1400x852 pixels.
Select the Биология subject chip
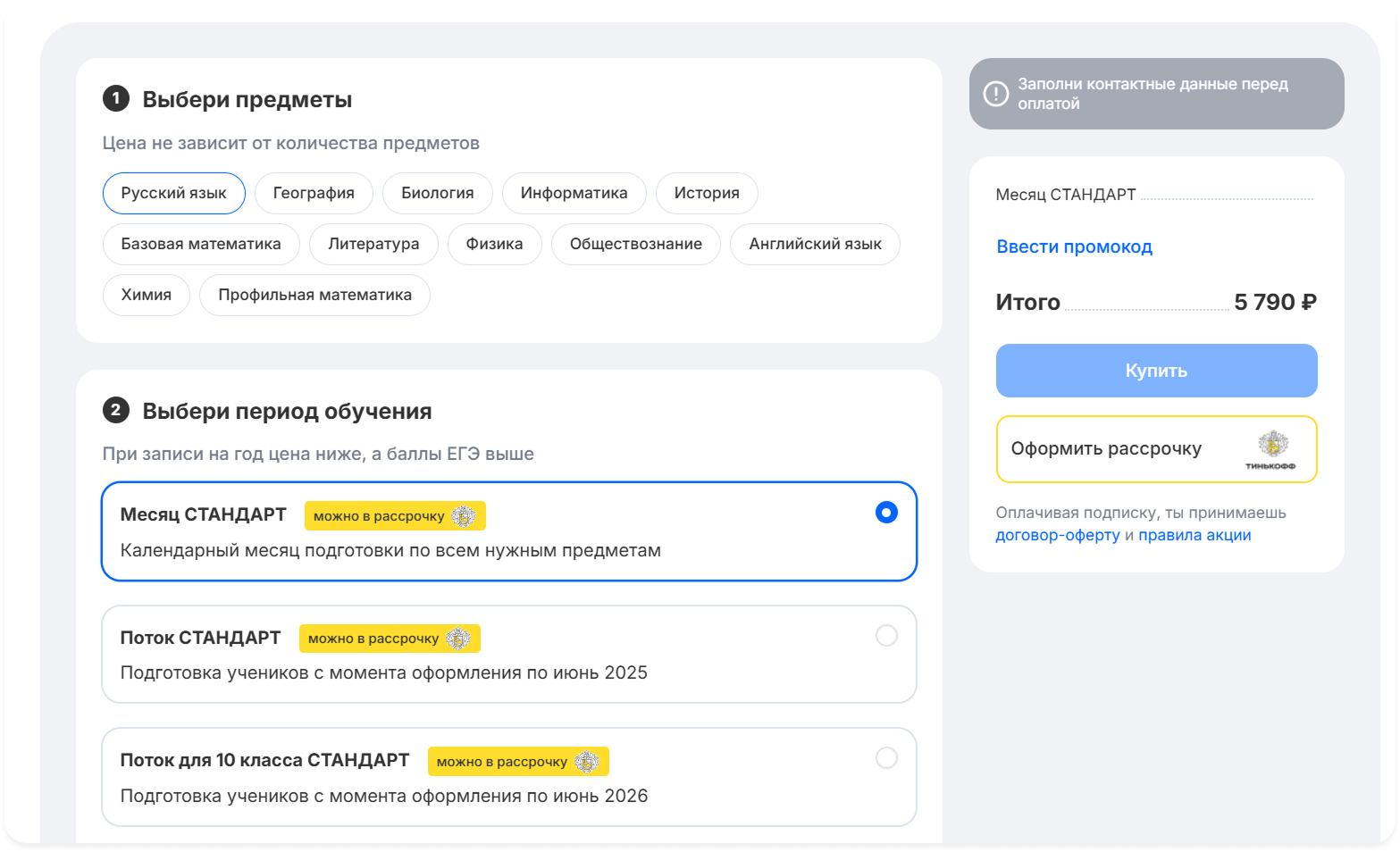point(438,193)
